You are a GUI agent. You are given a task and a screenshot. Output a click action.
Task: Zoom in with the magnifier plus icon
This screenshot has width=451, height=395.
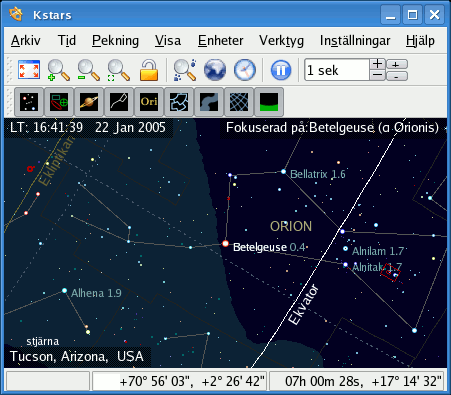[x=59, y=70]
